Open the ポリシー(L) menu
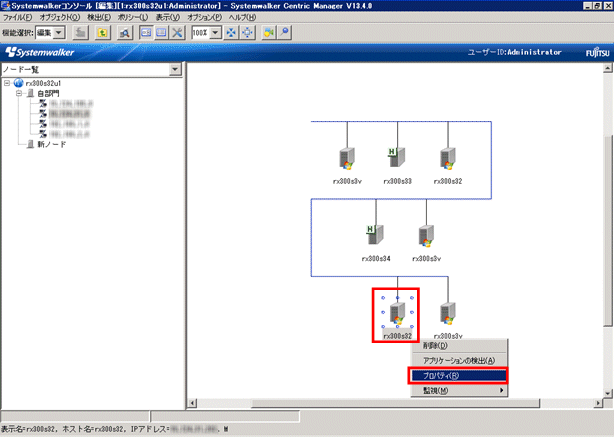The image size is (614, 437). pyautogui.click(x=133, y=17)
